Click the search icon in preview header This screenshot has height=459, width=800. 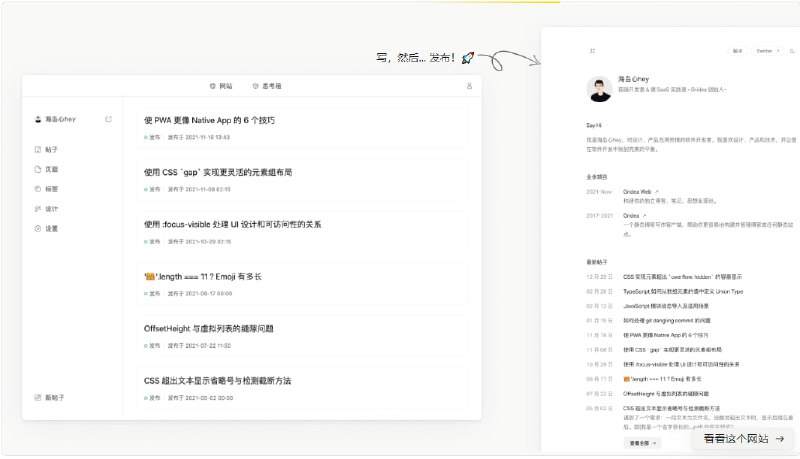click(x=792, y=51)
